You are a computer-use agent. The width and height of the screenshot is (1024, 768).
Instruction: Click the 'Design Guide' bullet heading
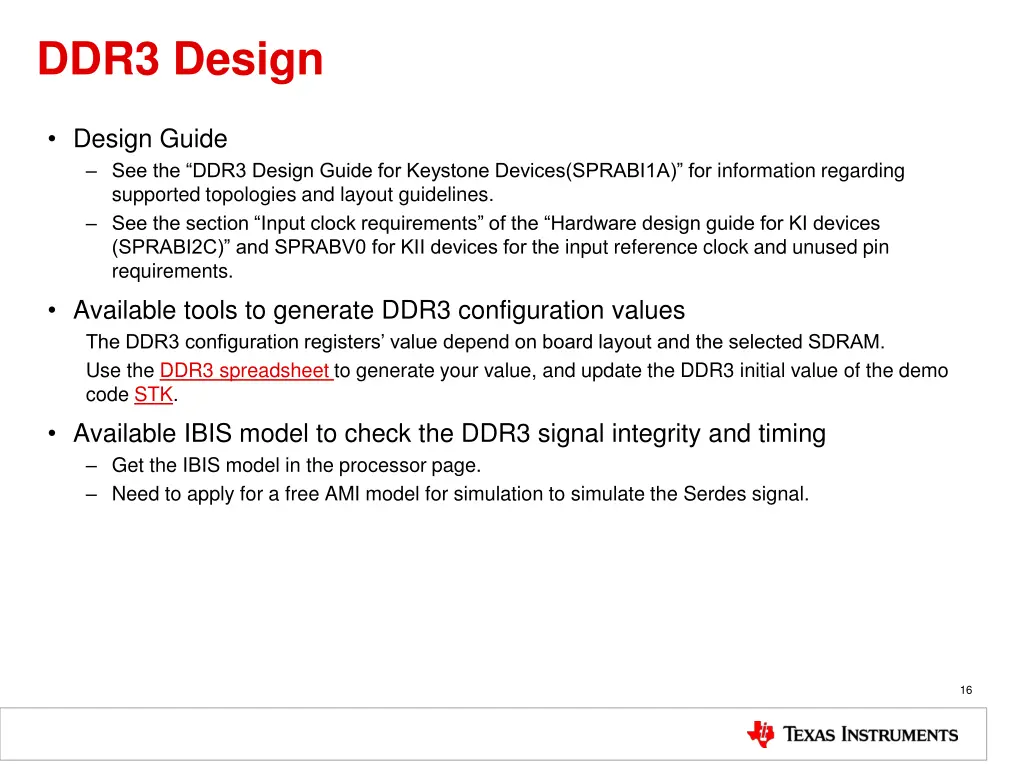tap(150, 138)
